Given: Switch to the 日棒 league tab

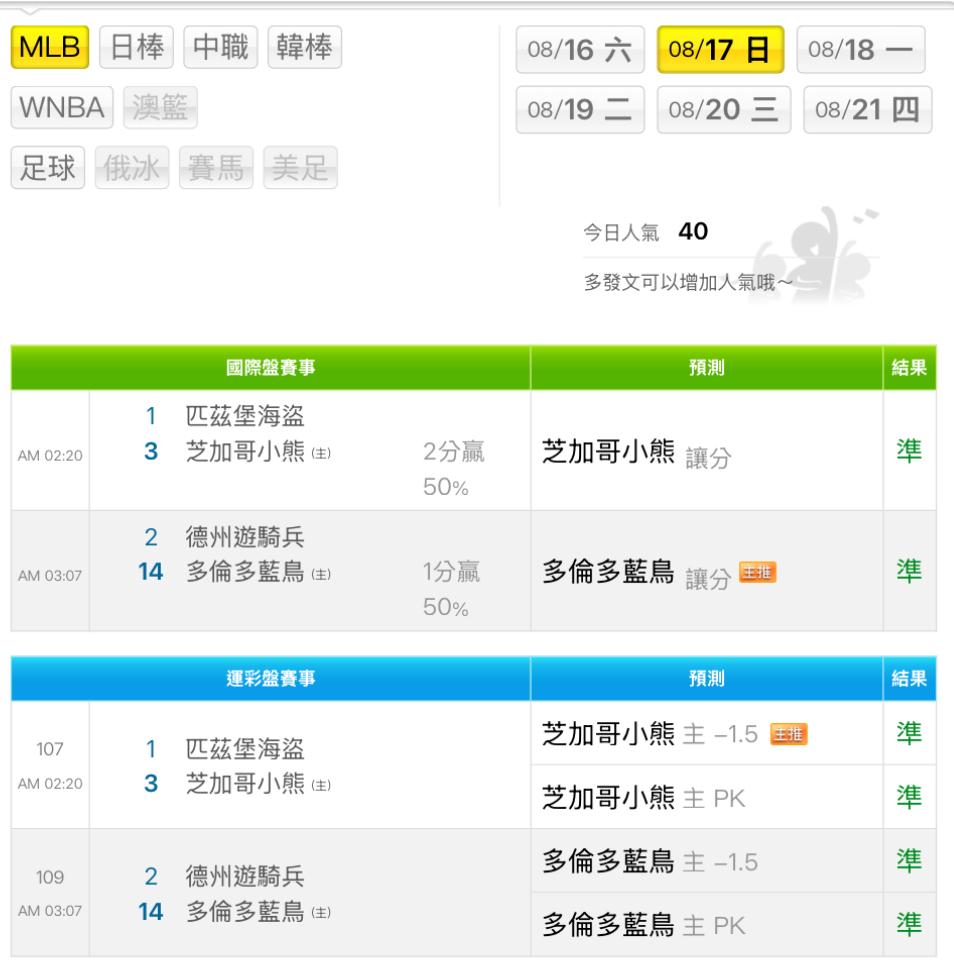Looking at the screenshot, I should [x=136, y=47].
